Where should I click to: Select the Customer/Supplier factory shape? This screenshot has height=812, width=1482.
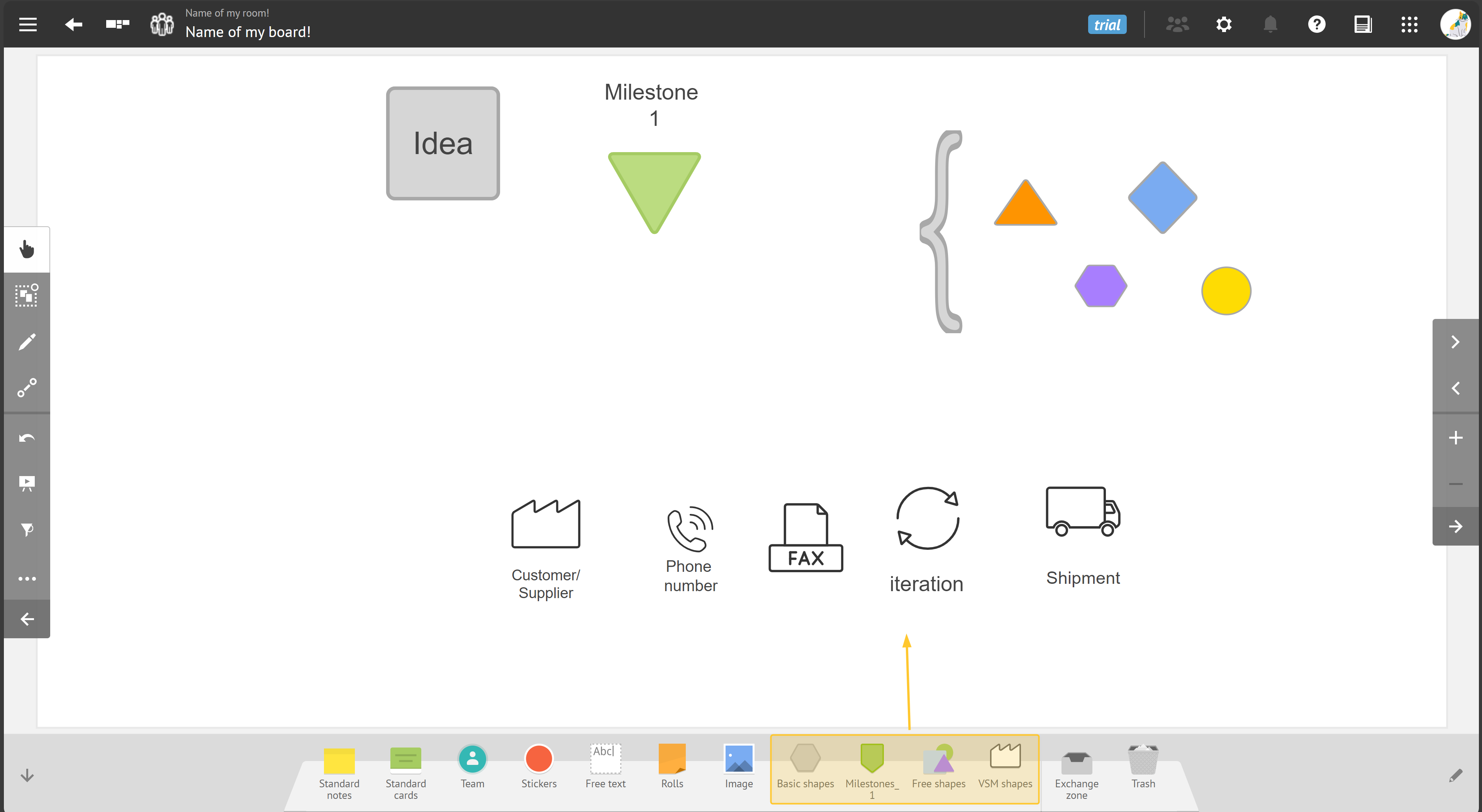point(545,524)
